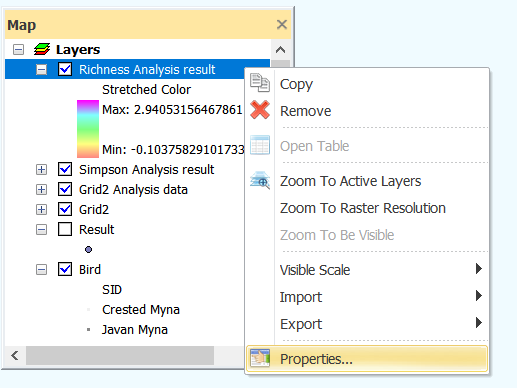The width and height of the screenshot is (517, 388).
Task: Click the Max: 2.94053156467861 value
Action: (x=172, y=110)
